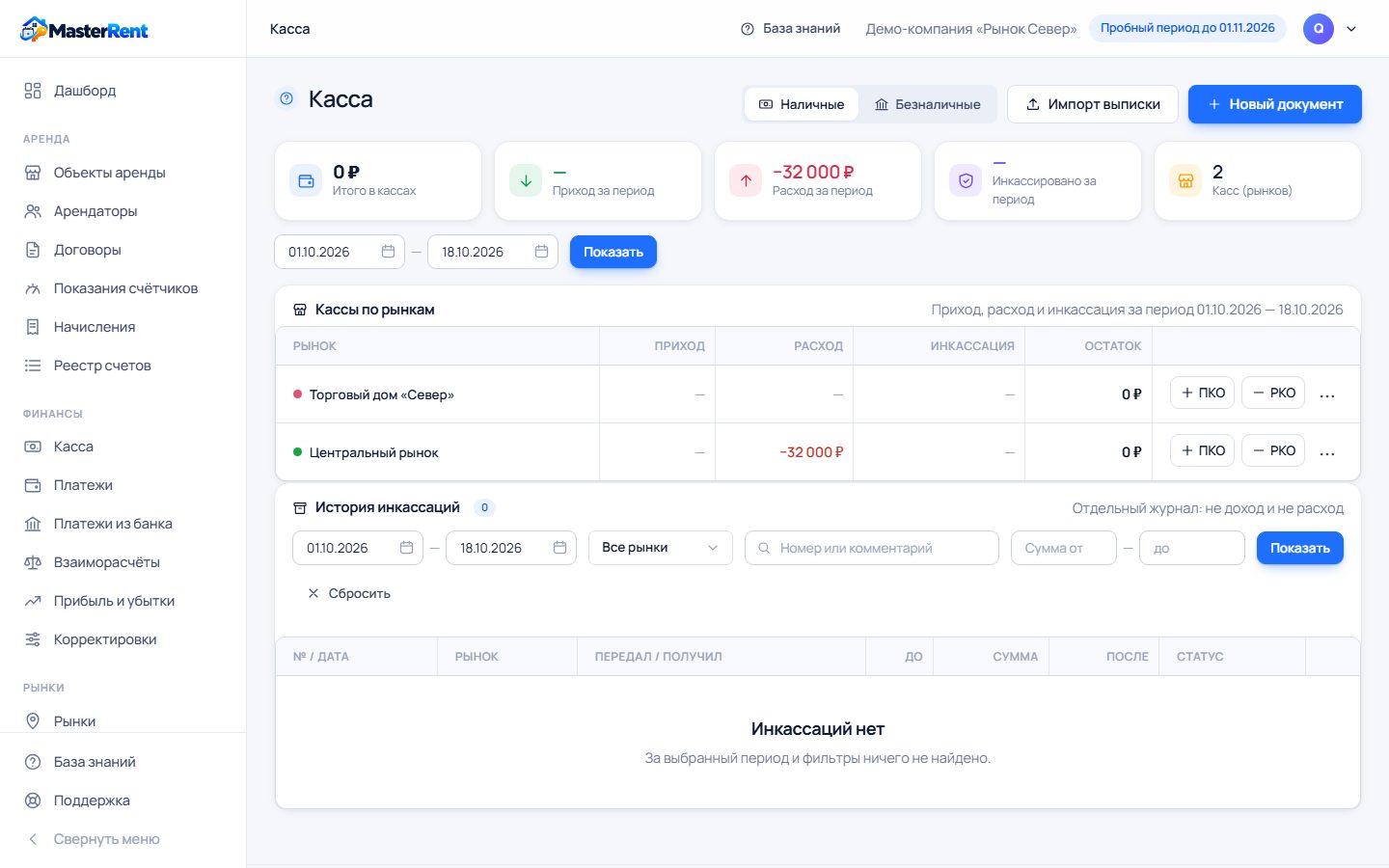Screen dimensions: 1389x868
Task: Click Показать next to top date range
Action: tap(613, 252)
